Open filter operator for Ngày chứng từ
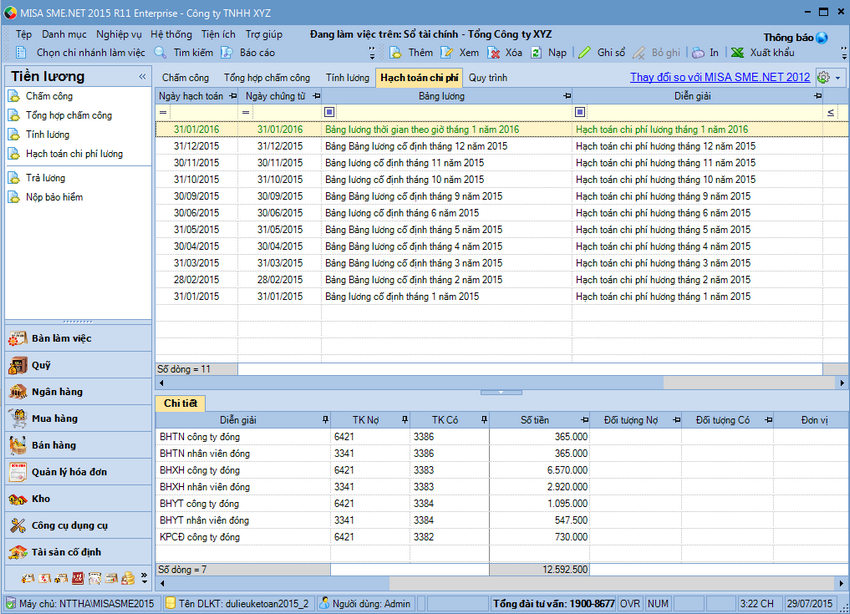This screenshot has height=614, width=850. [246, 113]
